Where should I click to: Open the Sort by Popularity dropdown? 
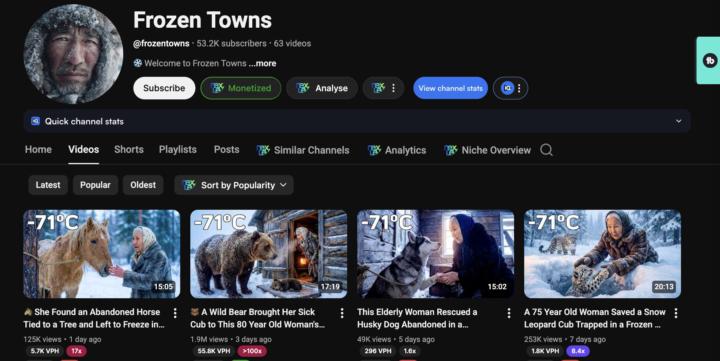tap(234, 185)
